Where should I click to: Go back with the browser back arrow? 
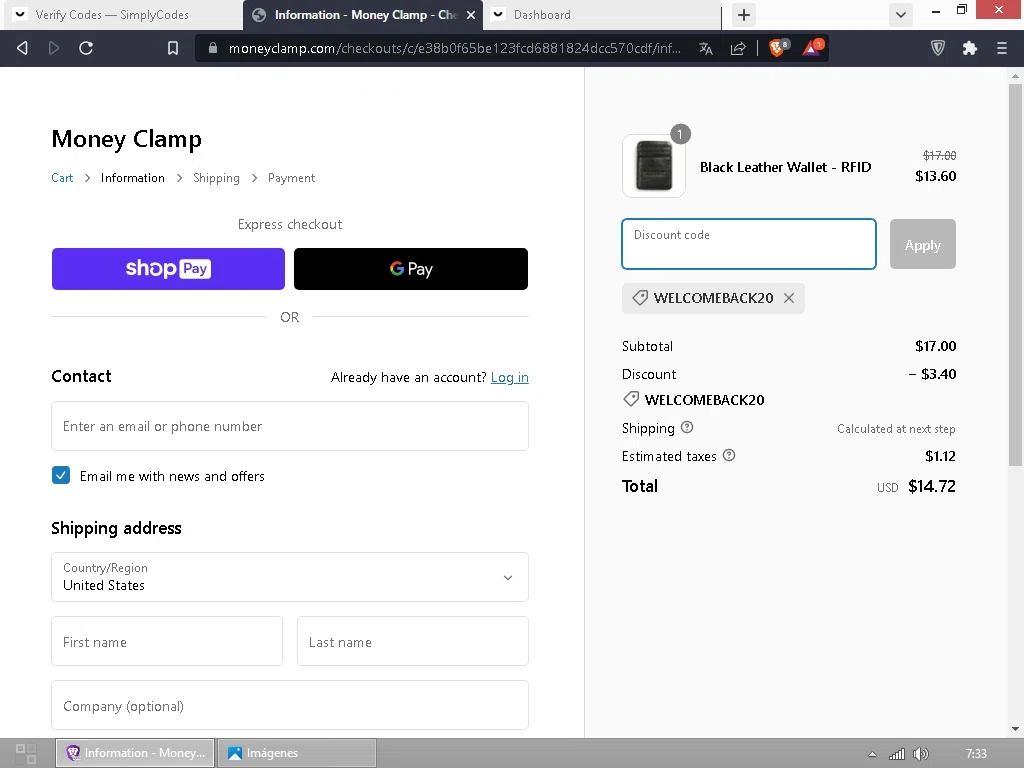(22, 48)
